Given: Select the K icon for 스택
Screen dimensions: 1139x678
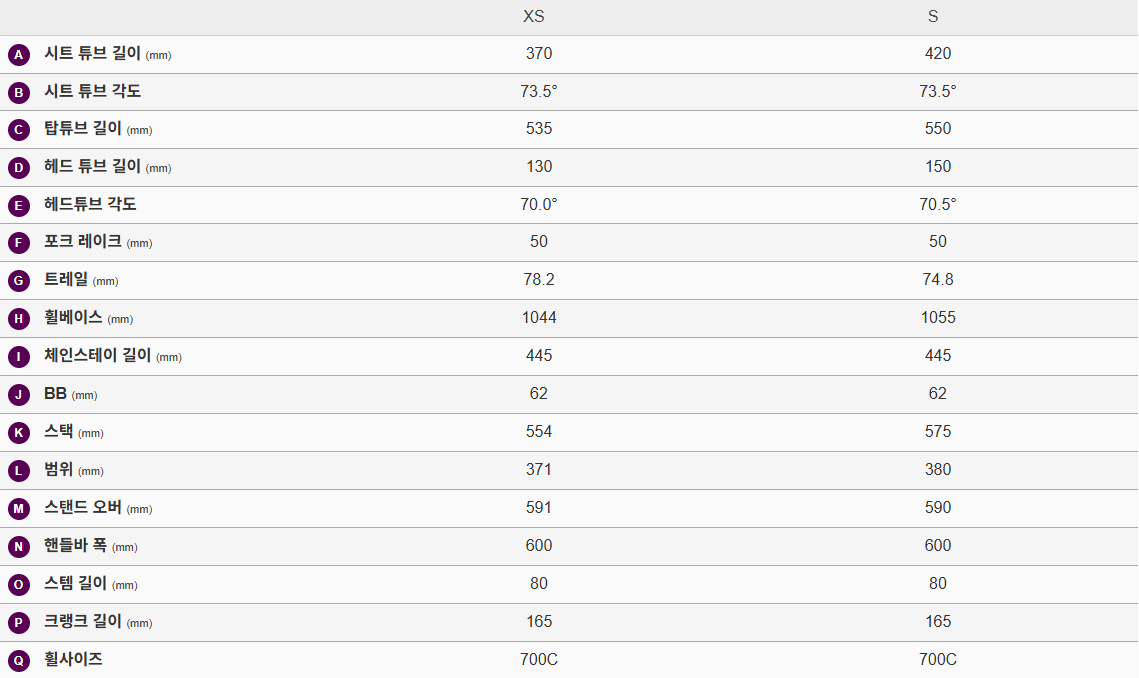Looking at the screenshot, I should (x=19, y=433).
